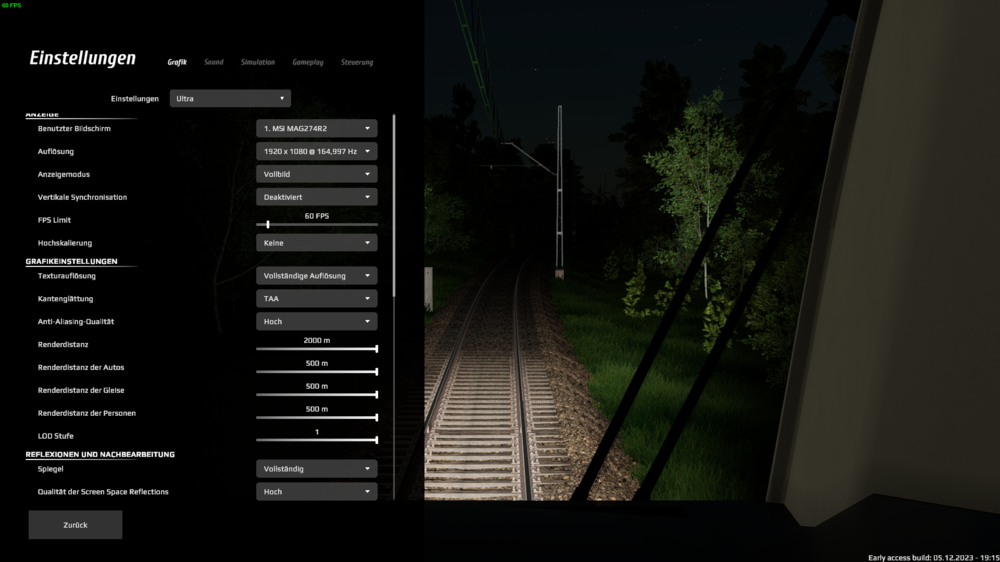Expand the Anti-Aliasing-Qualität dropdown
Viewport: 1000px width, 562px height.
pos(316,321)
